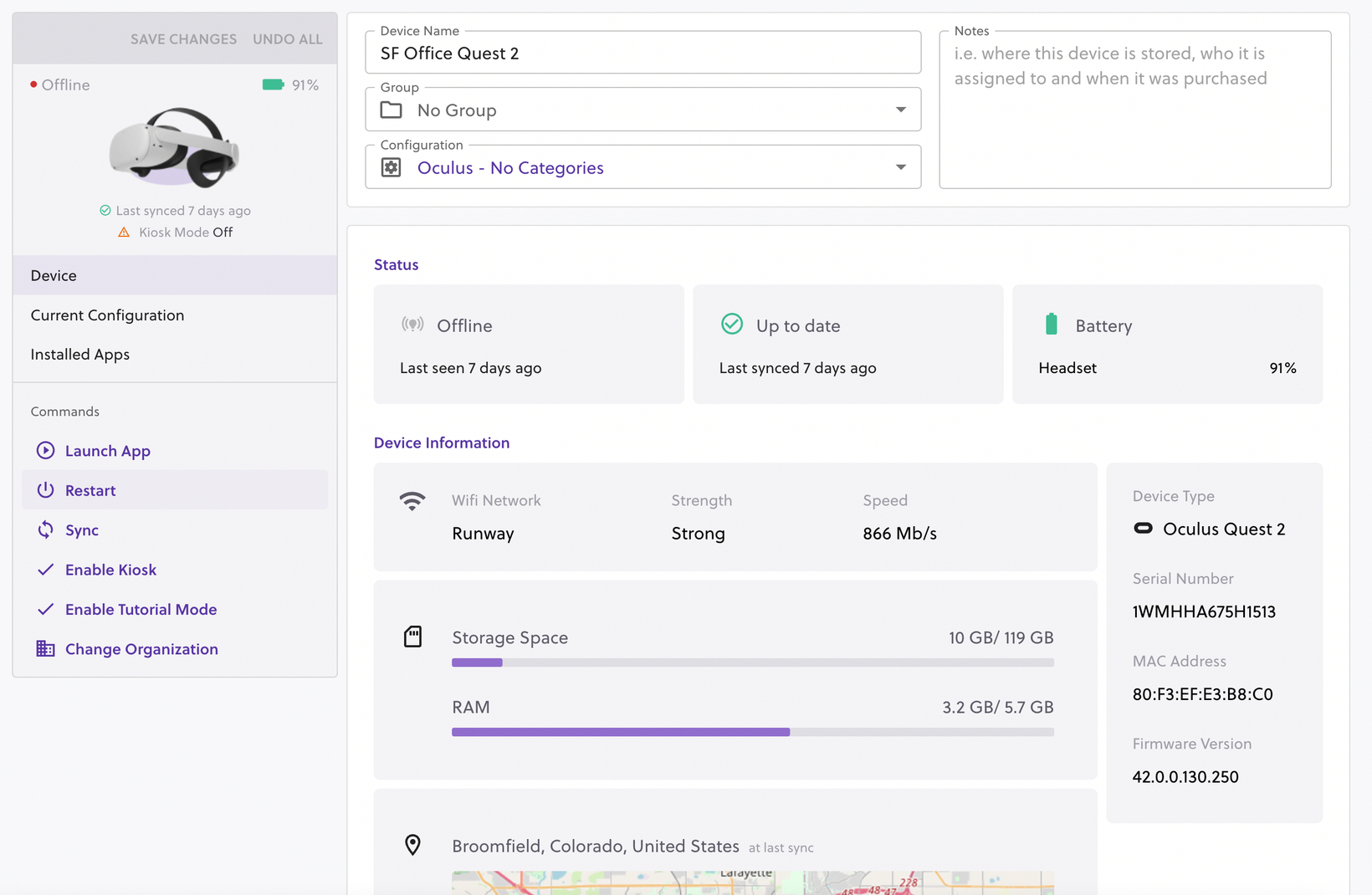Run the Launch App command
The image size is (1372, 895).
click(175, 451)
